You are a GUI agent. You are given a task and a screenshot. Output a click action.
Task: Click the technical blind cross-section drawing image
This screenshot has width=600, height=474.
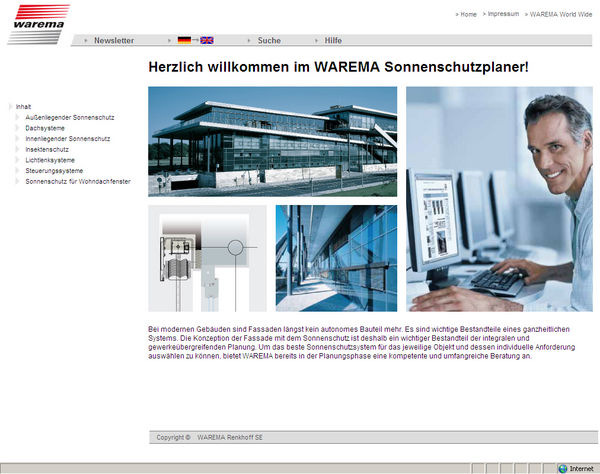207,258
